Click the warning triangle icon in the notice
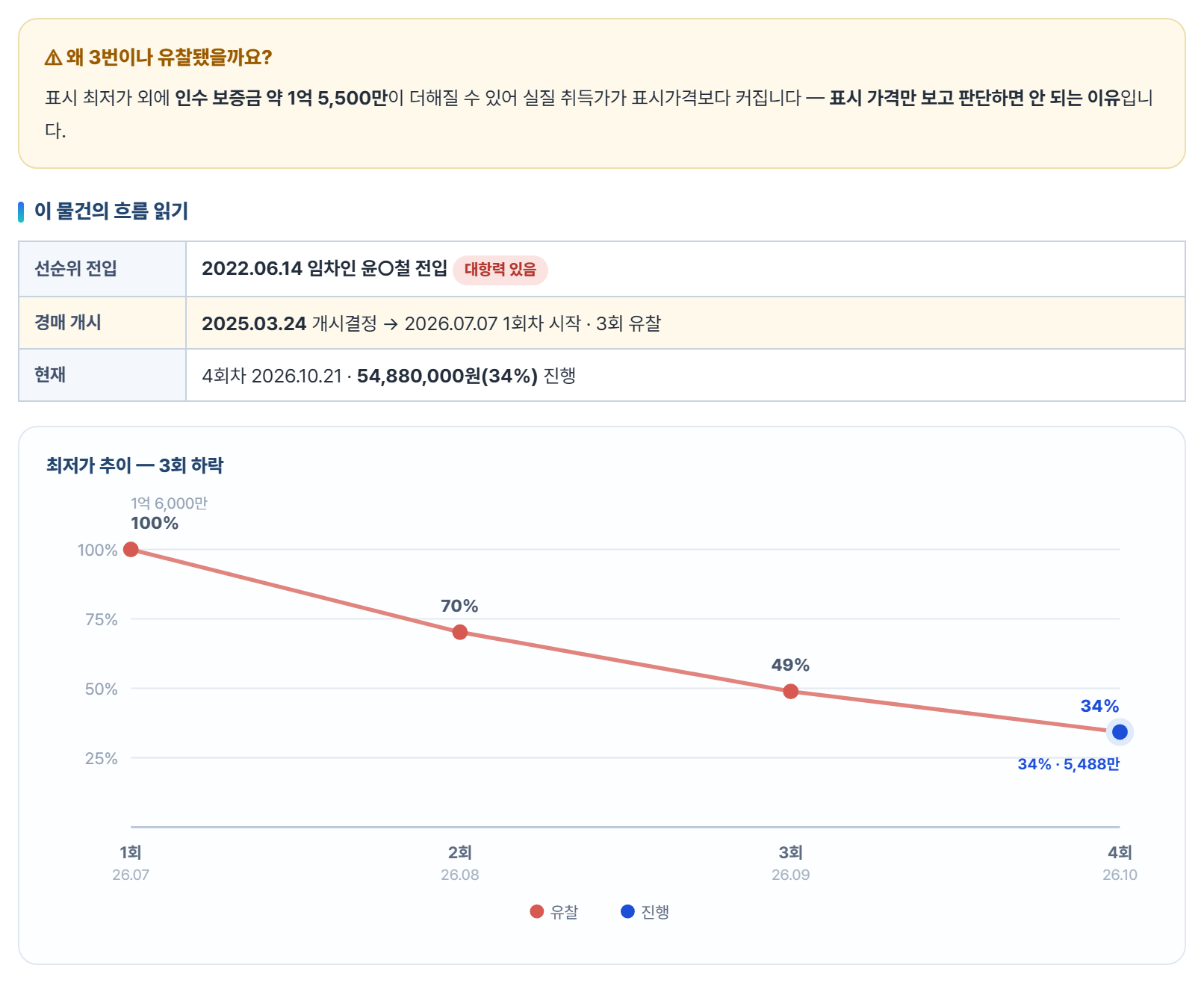 [53, 58]
